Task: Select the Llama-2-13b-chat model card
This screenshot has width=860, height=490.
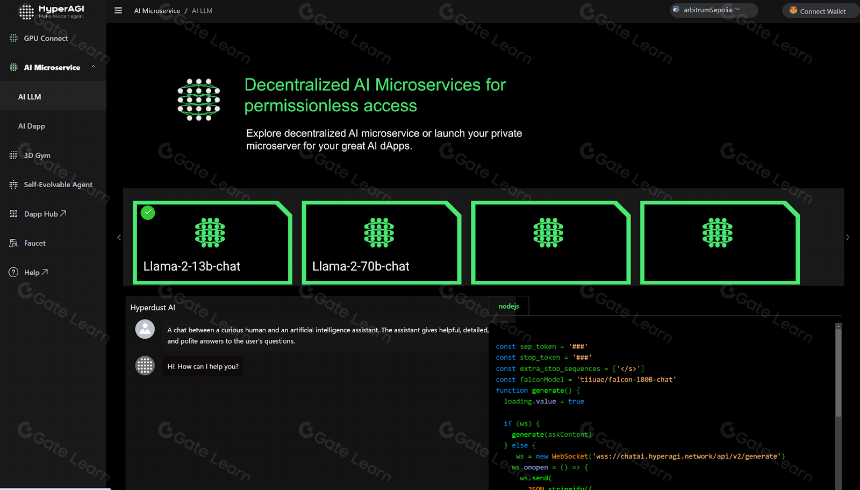Action: click(212, 243)
